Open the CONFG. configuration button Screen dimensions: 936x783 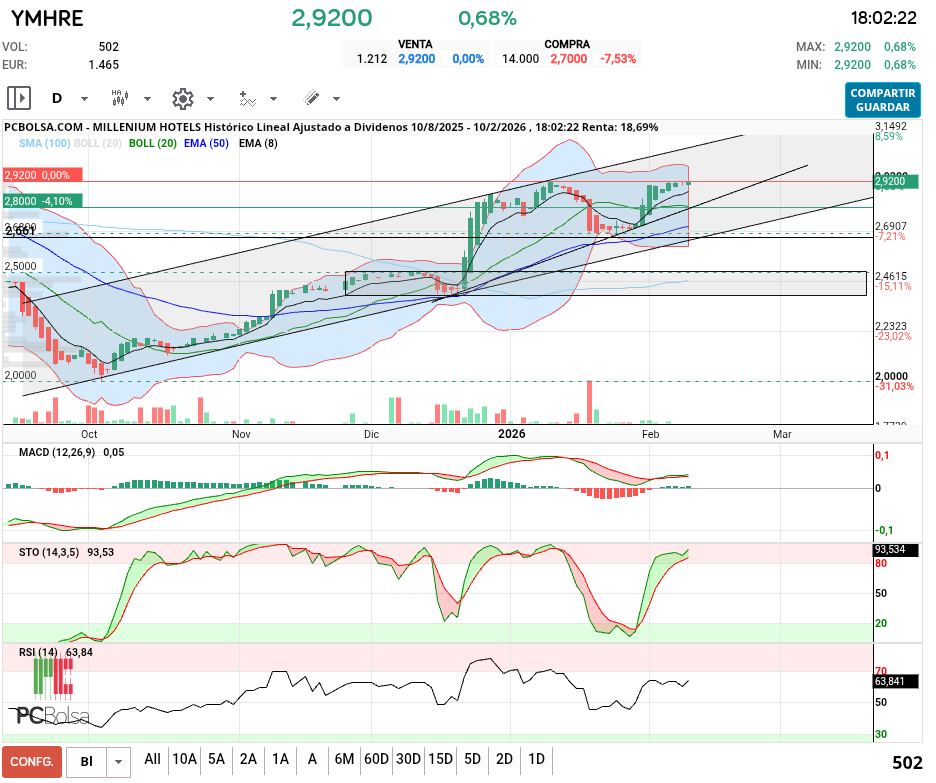click(31, 761)
